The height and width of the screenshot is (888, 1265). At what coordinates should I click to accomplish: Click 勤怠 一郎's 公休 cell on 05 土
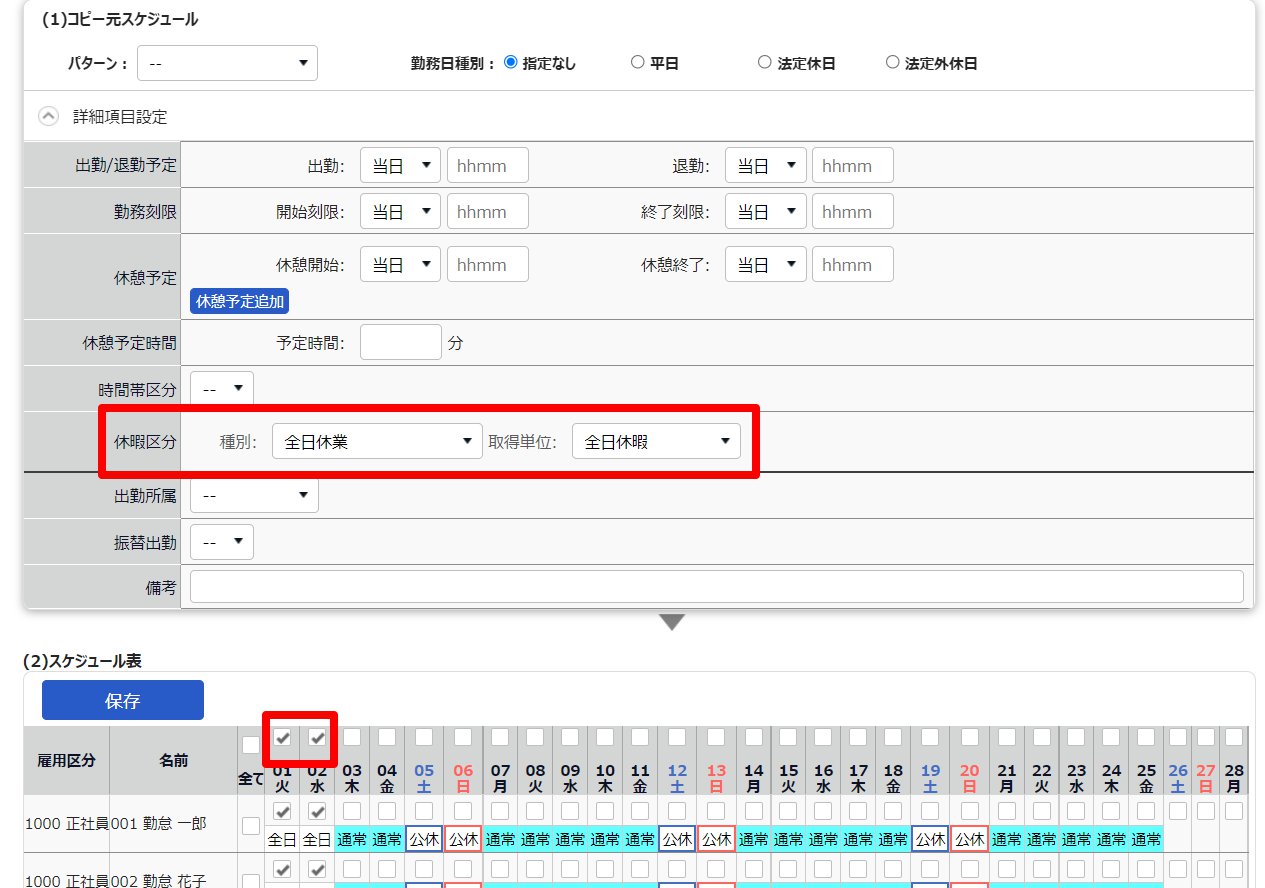(424, 839)
